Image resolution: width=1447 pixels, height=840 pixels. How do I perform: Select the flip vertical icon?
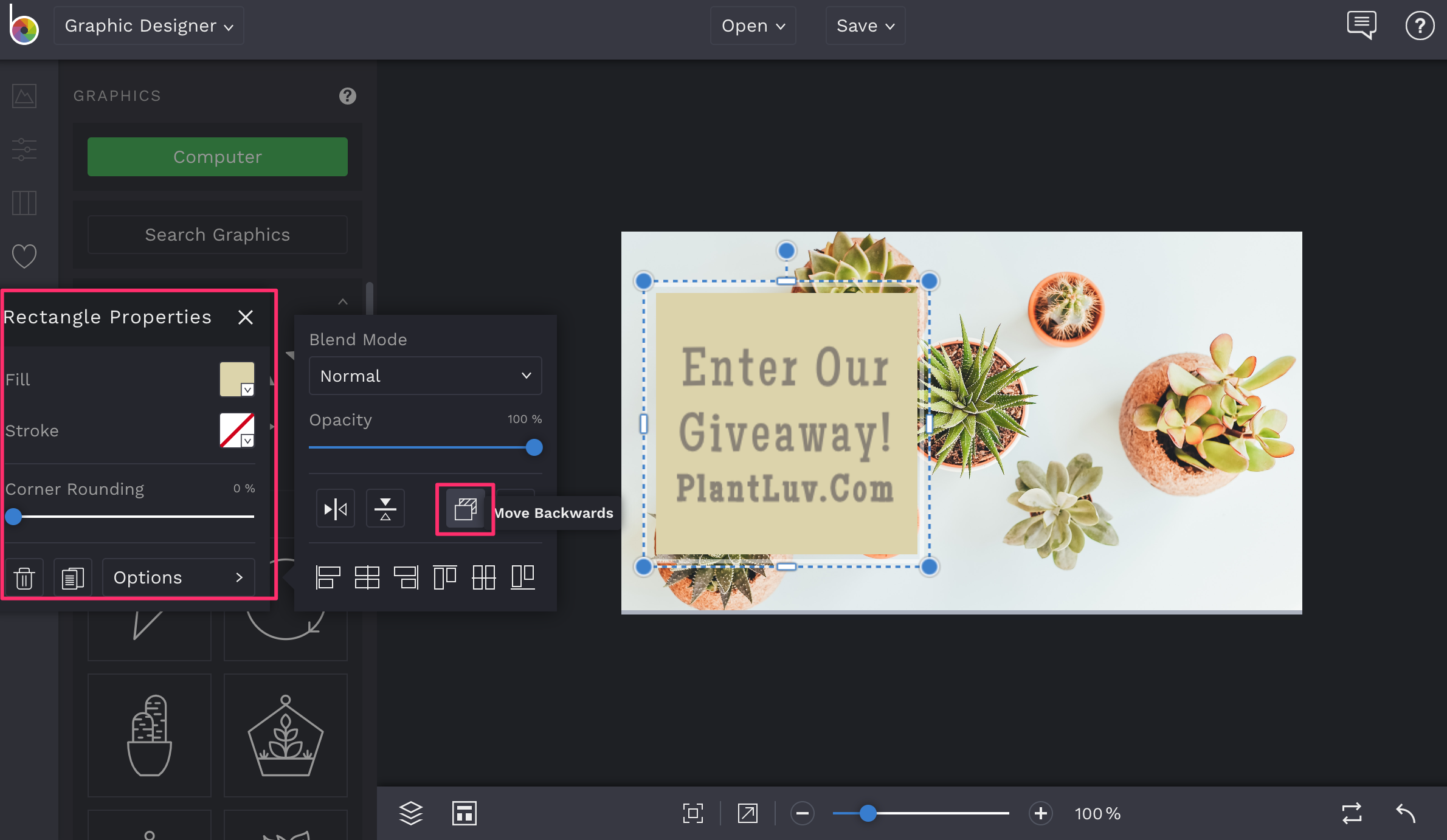point(385,508)
